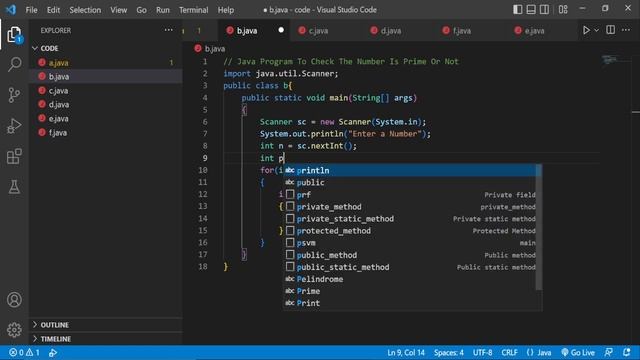This screenshot has width=640, height=360.
Task: Click the unsaved dot on b.java tab
Action: [281, 30]
